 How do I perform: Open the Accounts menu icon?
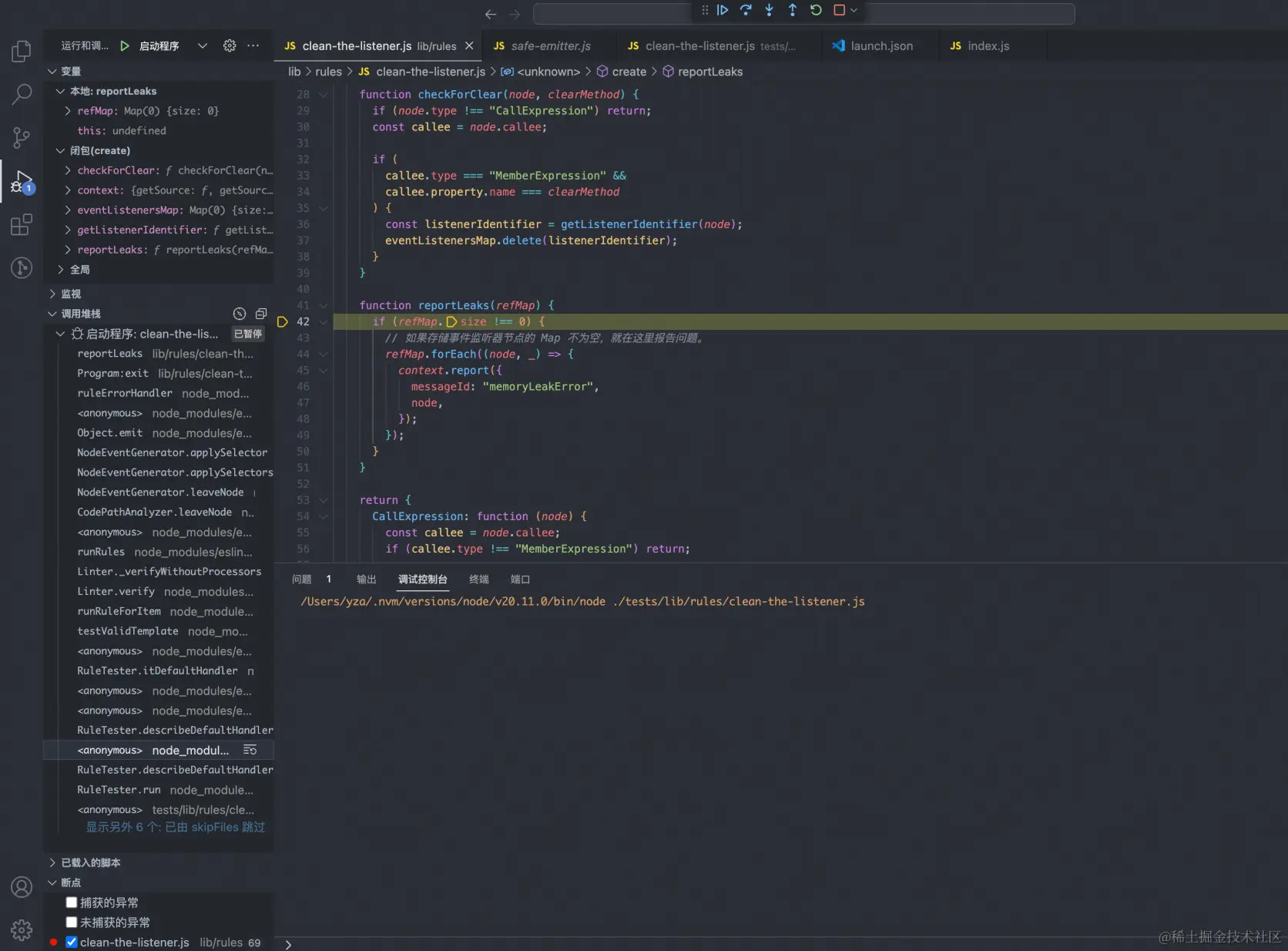pyautogui.click(x=22, y=887)
